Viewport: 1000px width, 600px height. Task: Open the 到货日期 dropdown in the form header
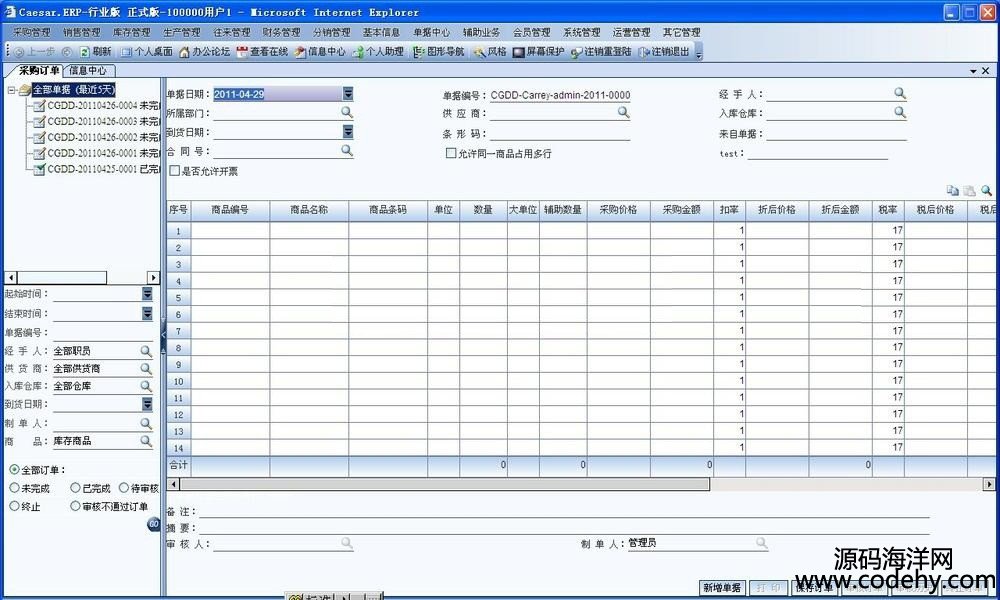348,132
